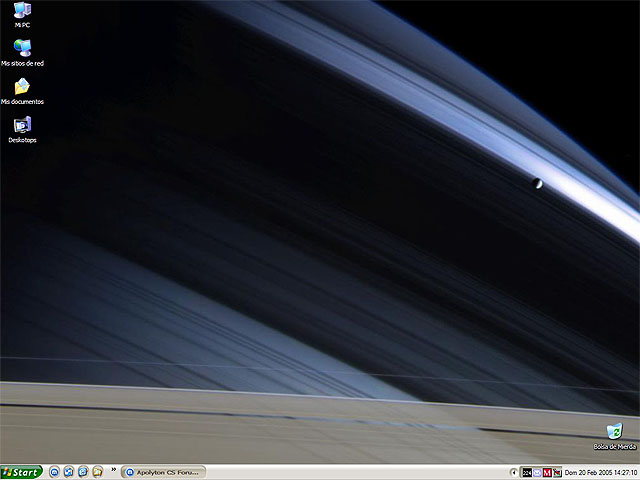Click the first quick launch icon

(x=55, y=472)
